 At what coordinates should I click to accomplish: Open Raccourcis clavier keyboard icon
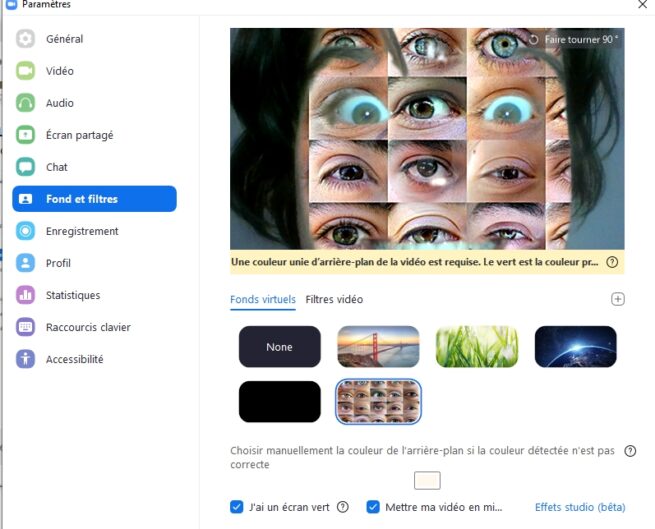click(25, 327)
